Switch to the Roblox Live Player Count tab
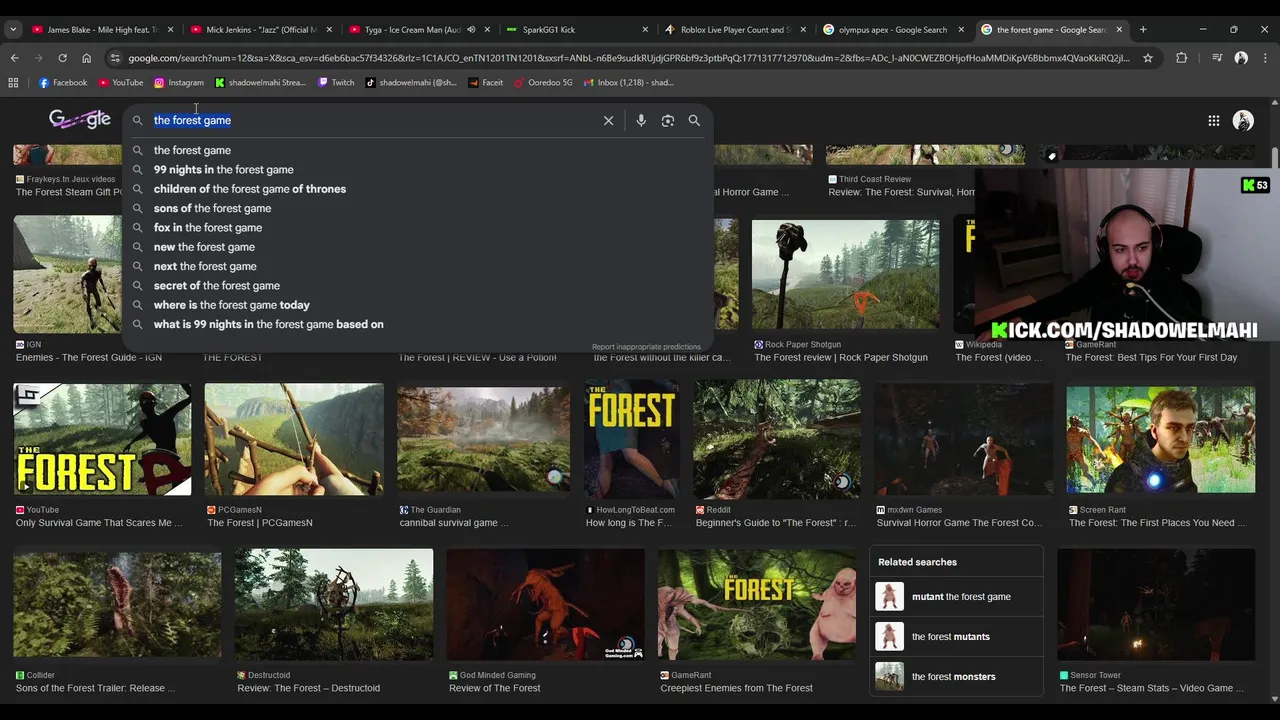 click(734, 30)
